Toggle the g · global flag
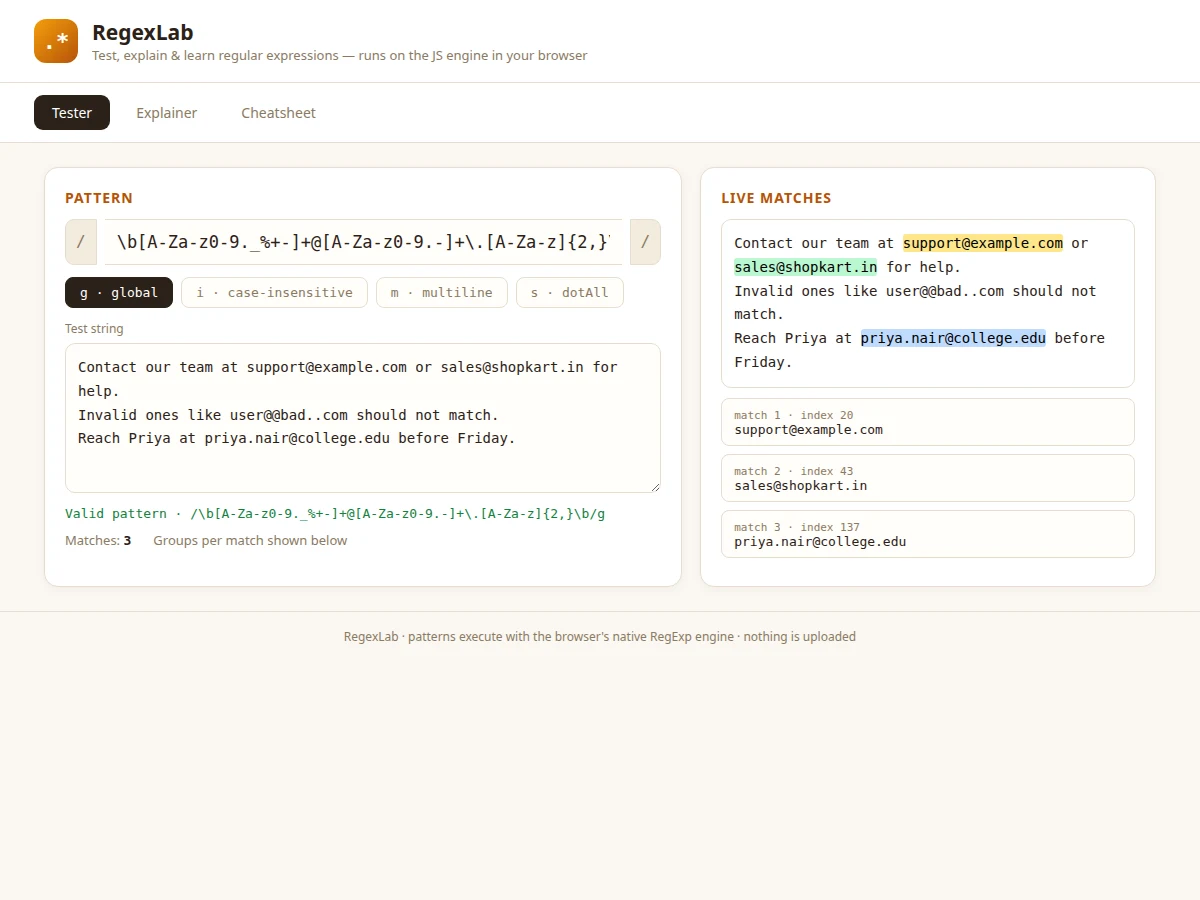The image size is (1200, 900). pos(119,292)
